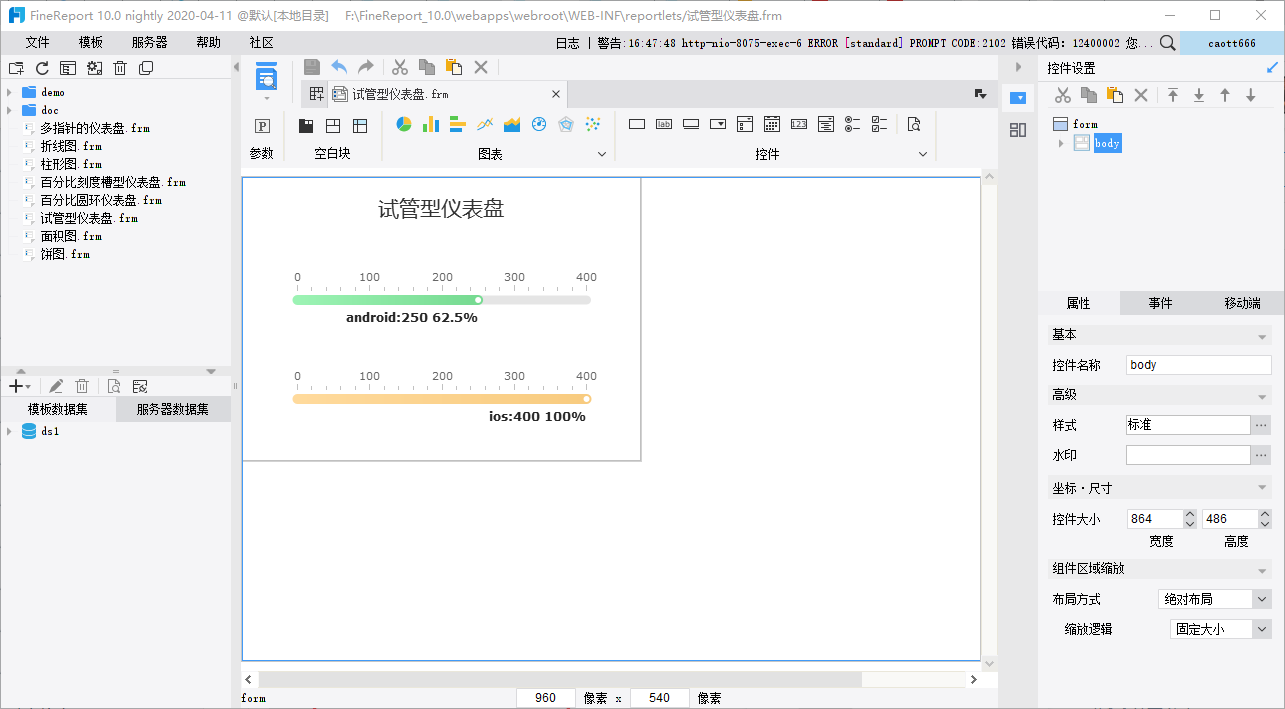Open the 服务器 menu
Image resolution: width=1285 pixels, height=709 pixels.
(150, 43)
